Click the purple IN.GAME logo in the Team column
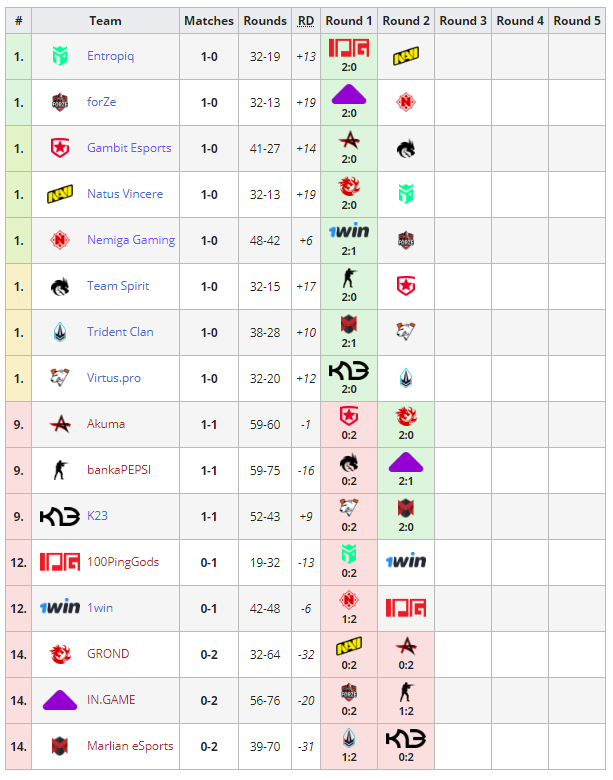This screenshot has width=613, height=780. point(60,700)
